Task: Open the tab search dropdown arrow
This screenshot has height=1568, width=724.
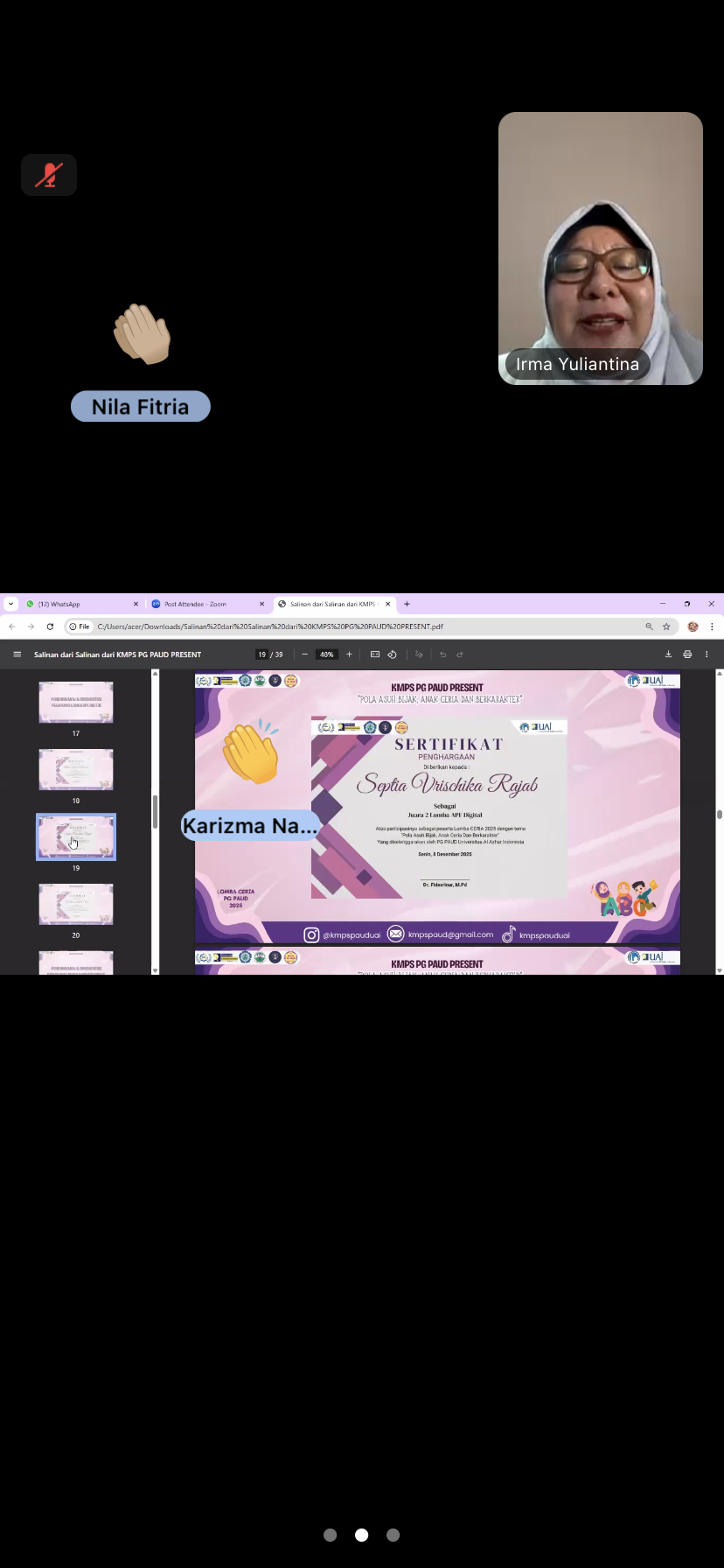Action: tap(10, 604)
